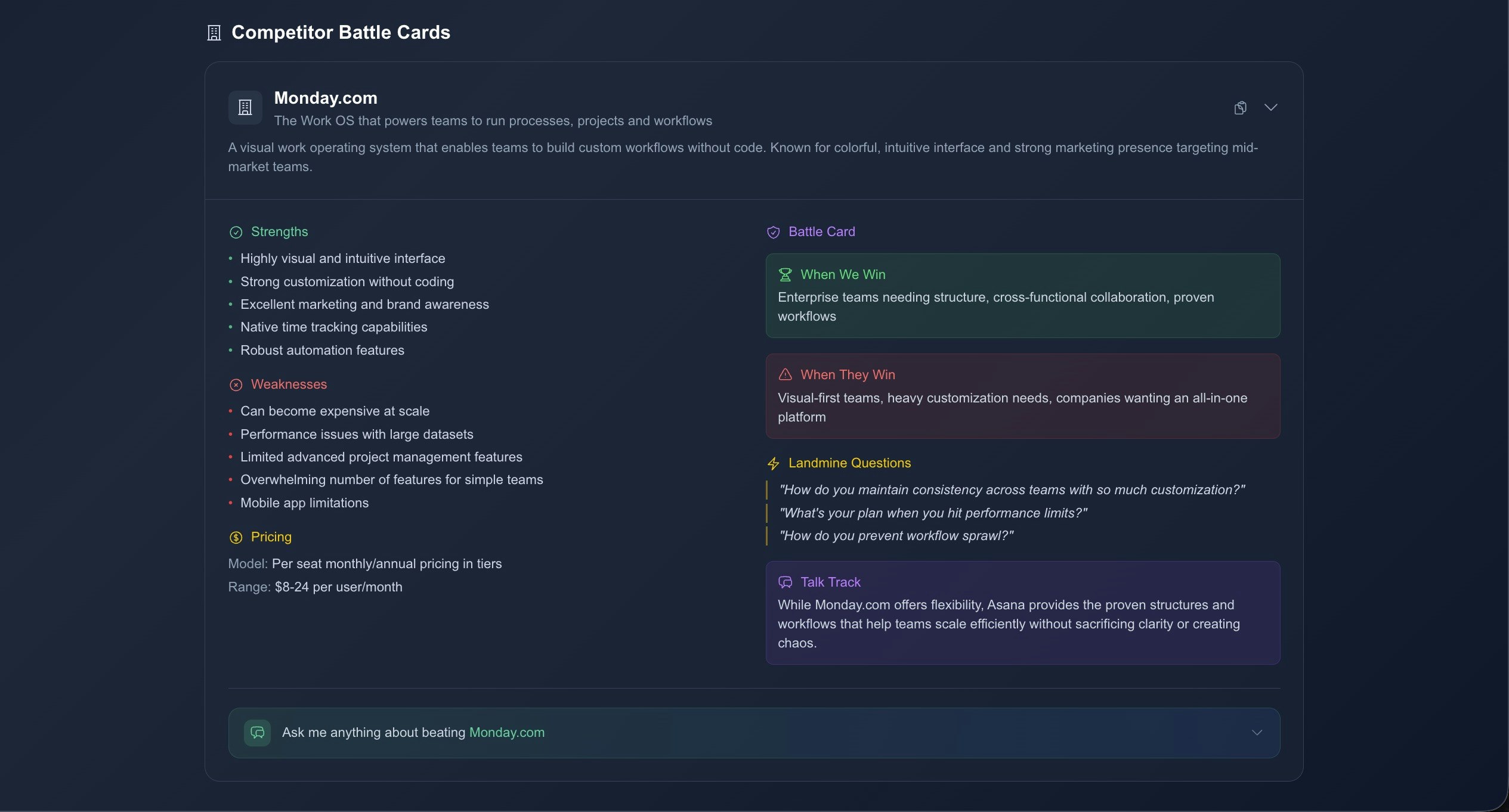Click the Monday.com link in the prompt
The image size is (1509, 812).
click(x=506, y=733)
